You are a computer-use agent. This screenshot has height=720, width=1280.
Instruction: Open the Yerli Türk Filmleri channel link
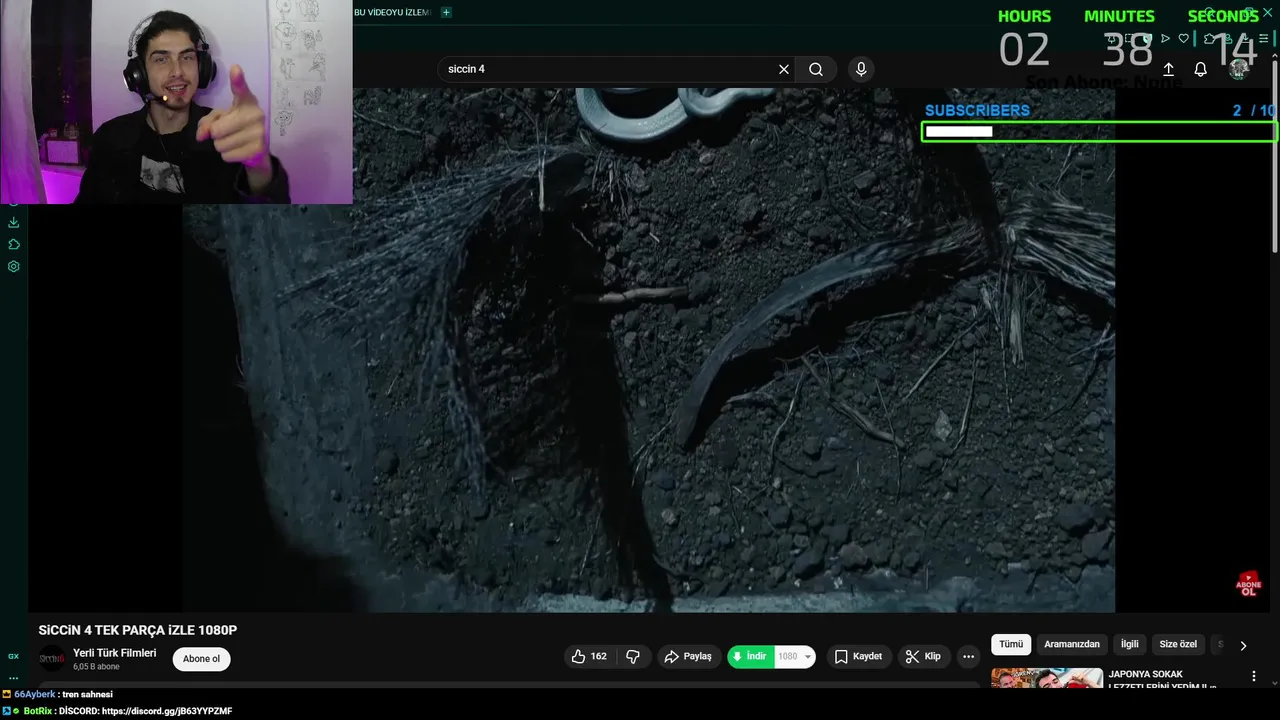click(x=115, y=653)
